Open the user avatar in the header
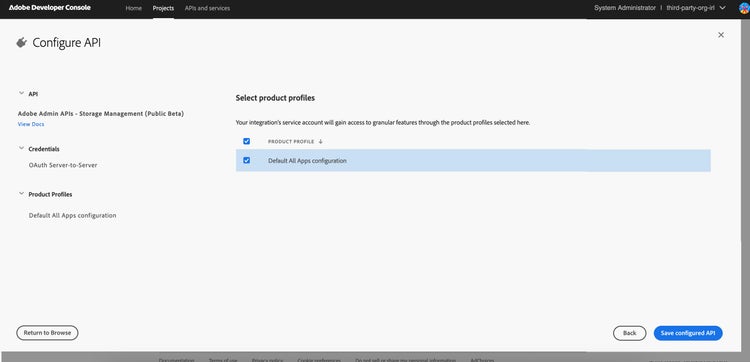The height and width of the screenshot is (362, 750). click(745, 8)
